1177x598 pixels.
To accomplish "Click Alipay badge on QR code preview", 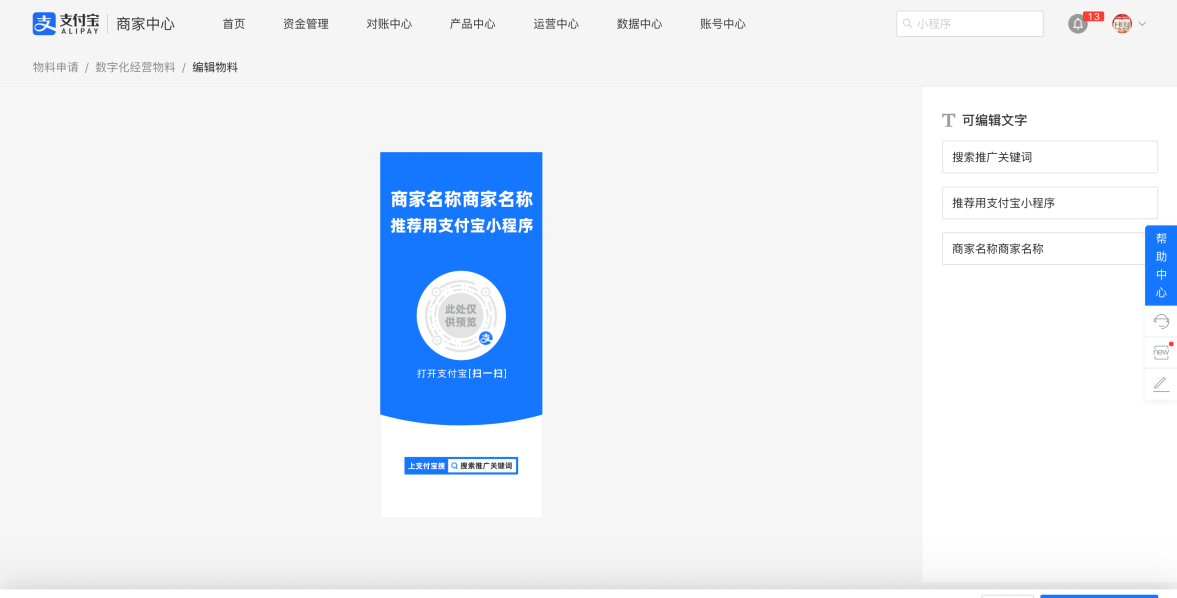I will tap(486, 338).
